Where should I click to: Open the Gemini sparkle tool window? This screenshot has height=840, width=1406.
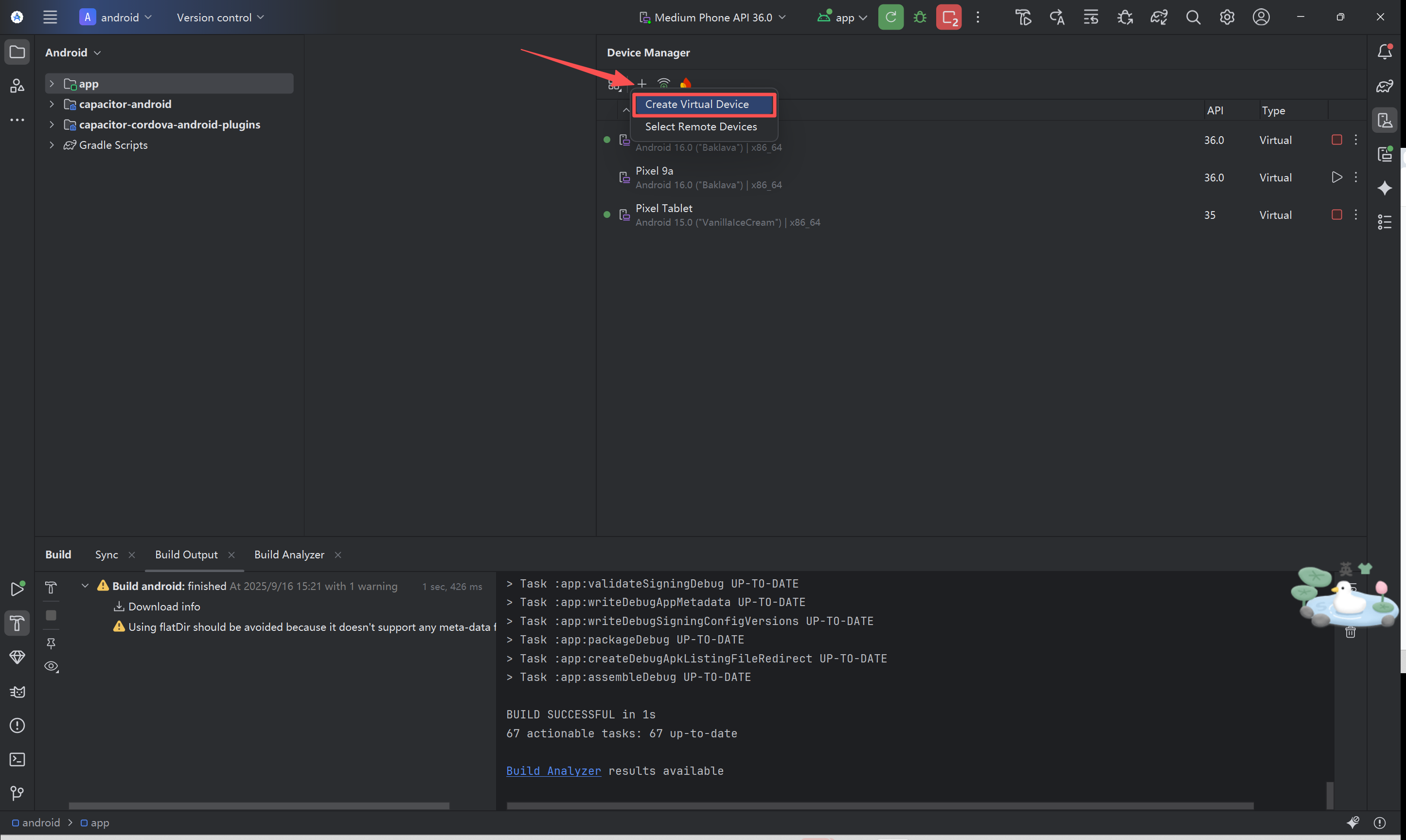[1384, 188]
